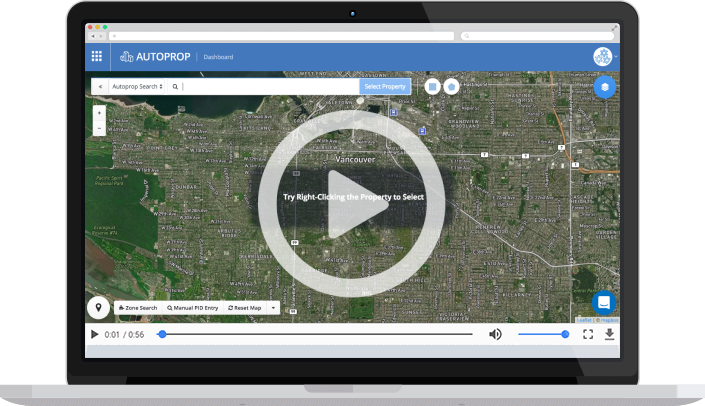Expand the dropdown arrow beside Reset Map
This screenshot has height=406, width=705.
coord(273,308)
